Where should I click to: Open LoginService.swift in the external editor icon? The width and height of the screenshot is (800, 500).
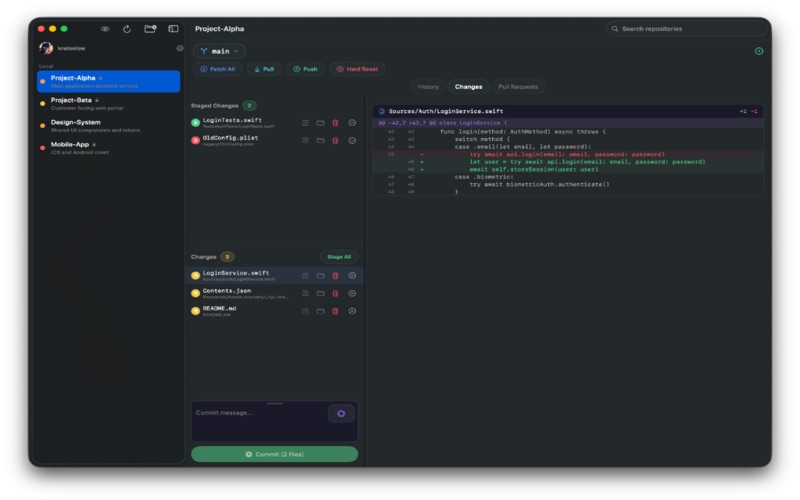305,276
